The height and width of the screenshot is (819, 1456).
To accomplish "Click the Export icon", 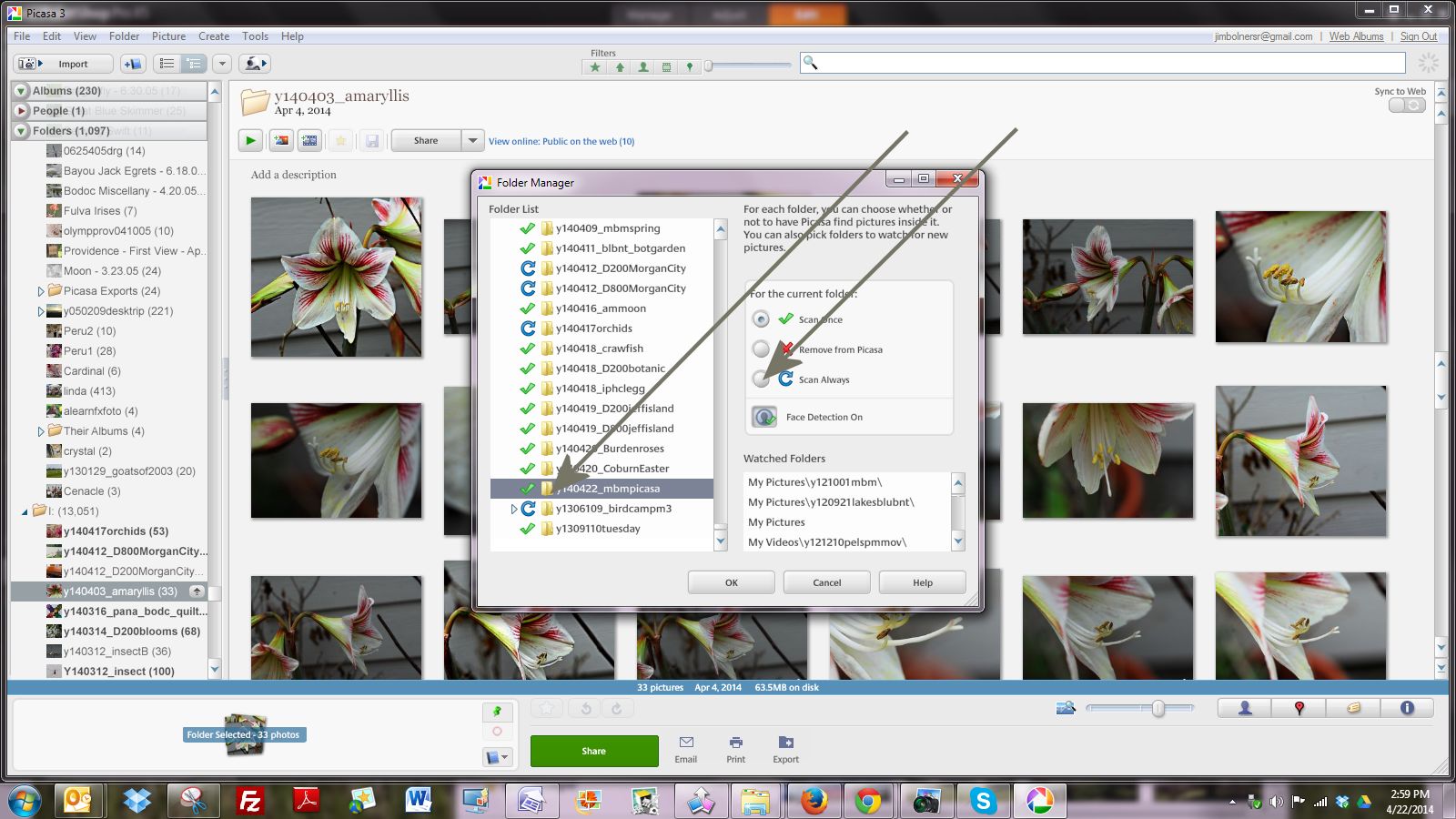I will [786, 750].
